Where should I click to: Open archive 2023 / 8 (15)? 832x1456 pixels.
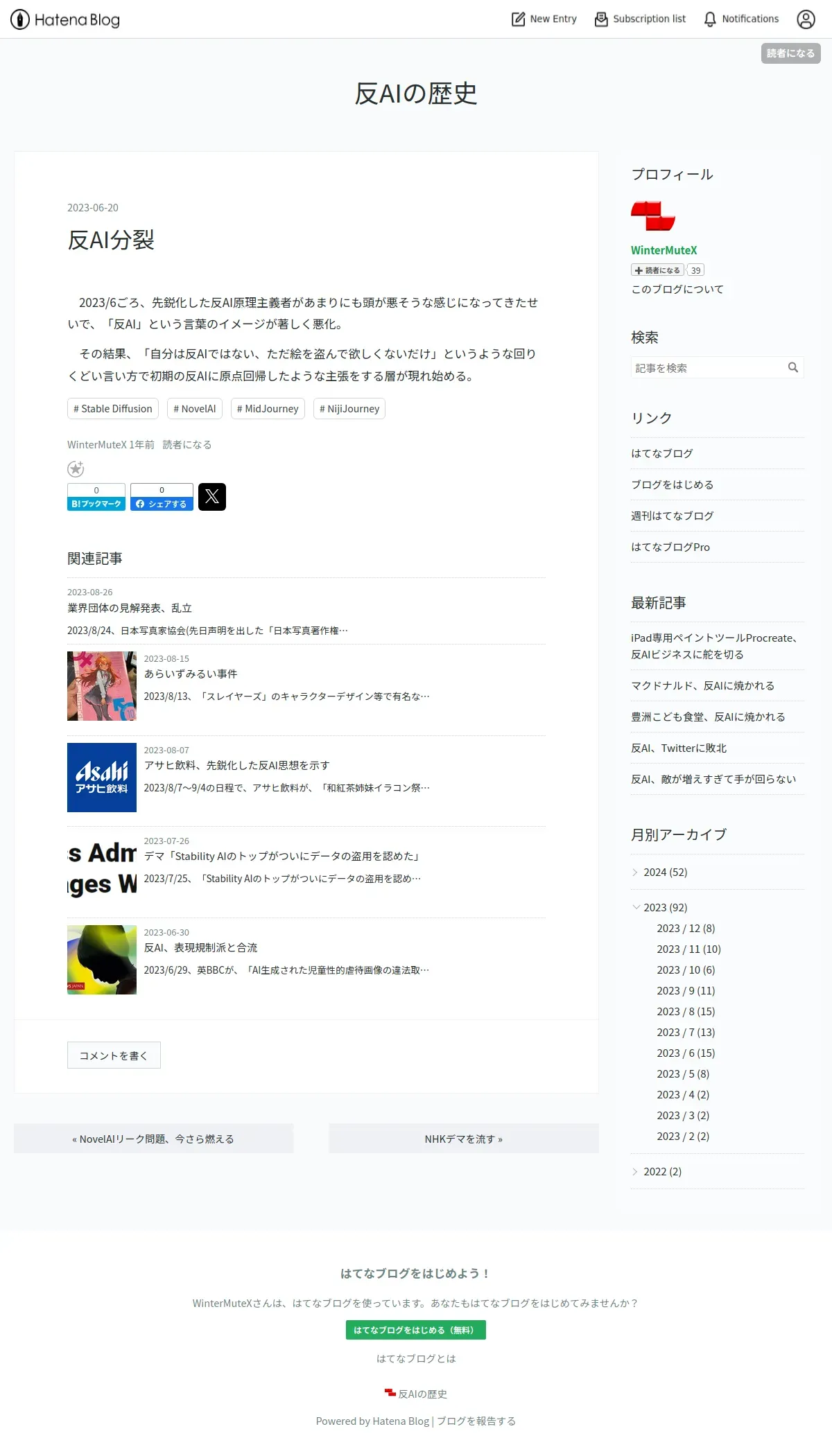tap(686, 1011)
